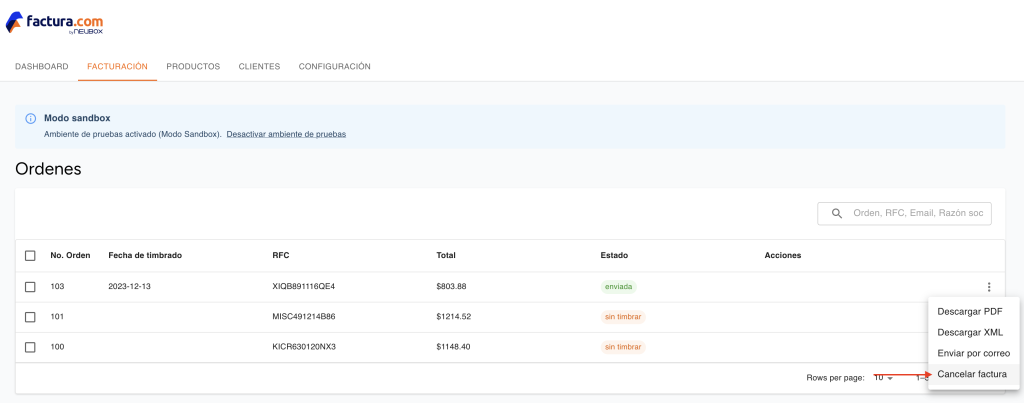Click total $1148.40

[454, 347]
